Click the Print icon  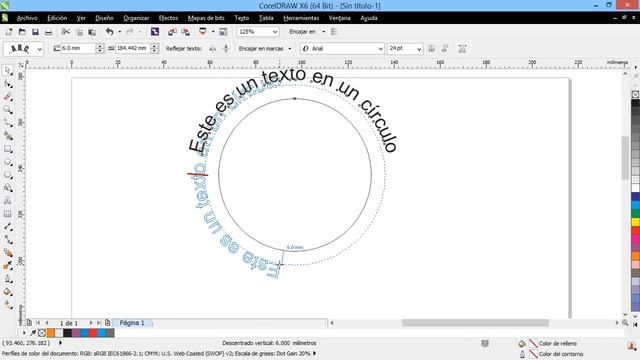pos(48,31)
